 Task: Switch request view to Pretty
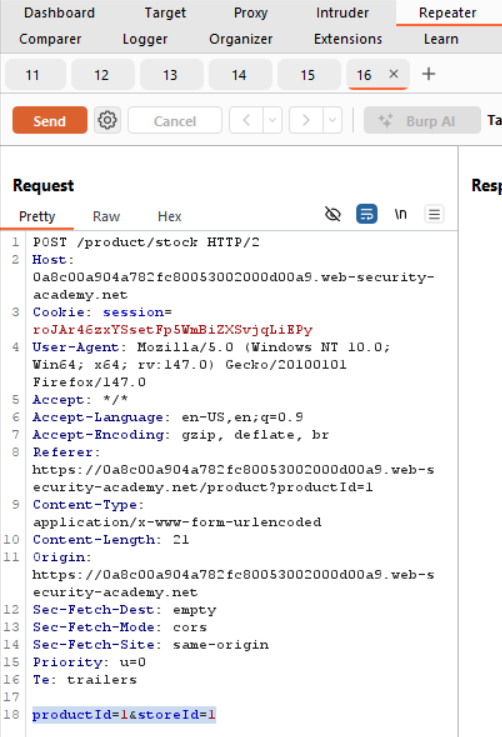(37, 216)
